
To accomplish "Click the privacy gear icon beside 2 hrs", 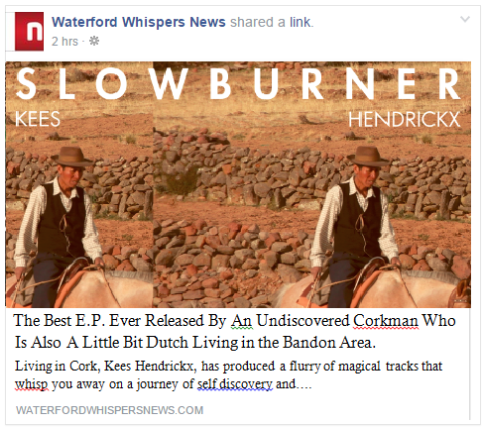I will (x=94, y=41).
